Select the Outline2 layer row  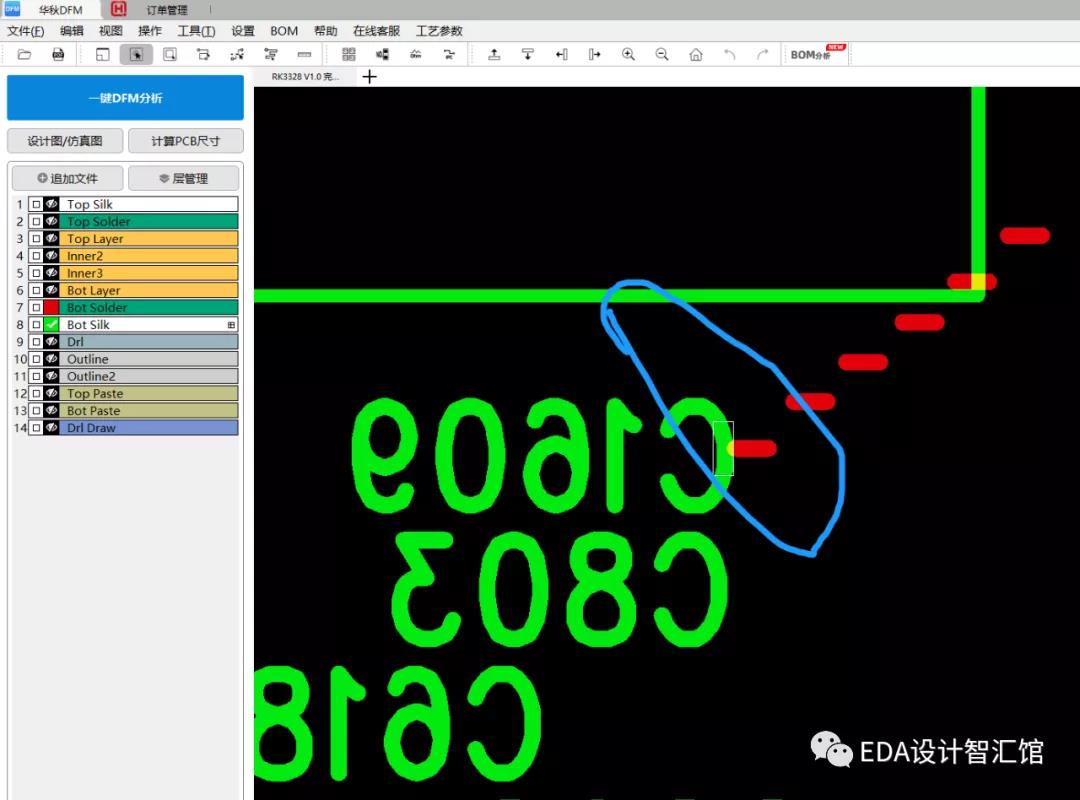coord(133,376)
